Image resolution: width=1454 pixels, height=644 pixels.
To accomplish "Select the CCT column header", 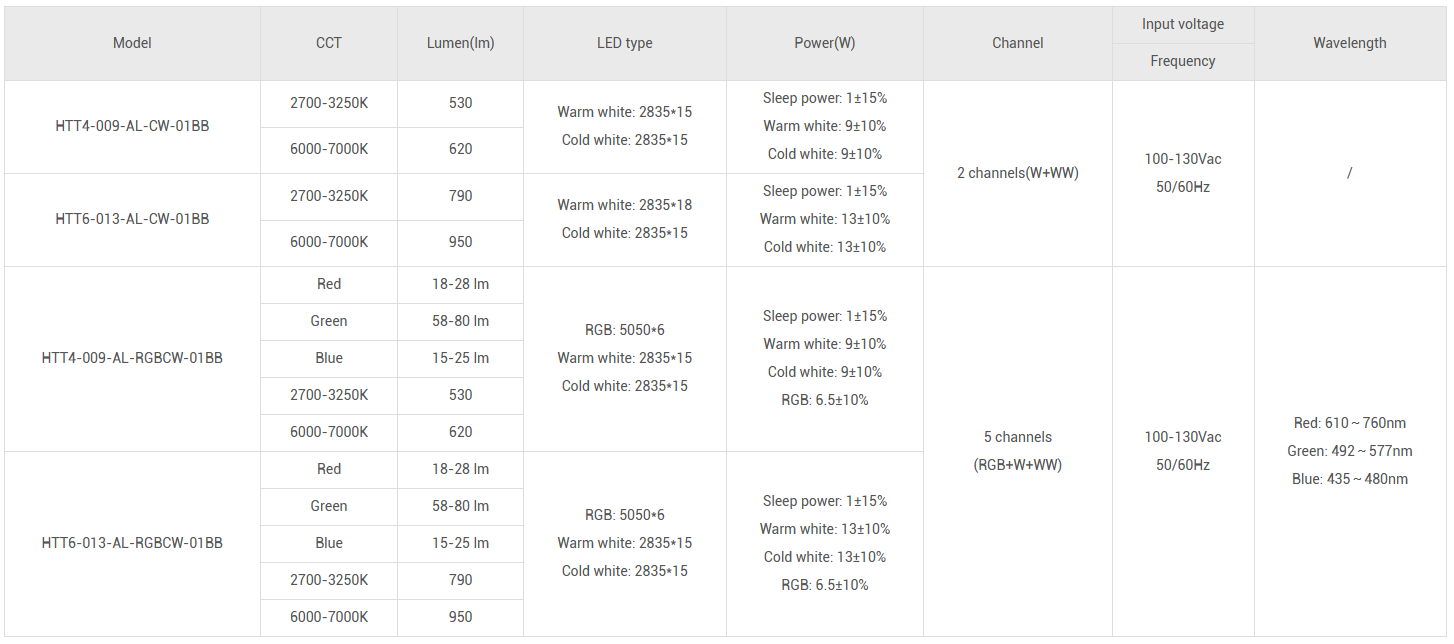I will point(328,43).
